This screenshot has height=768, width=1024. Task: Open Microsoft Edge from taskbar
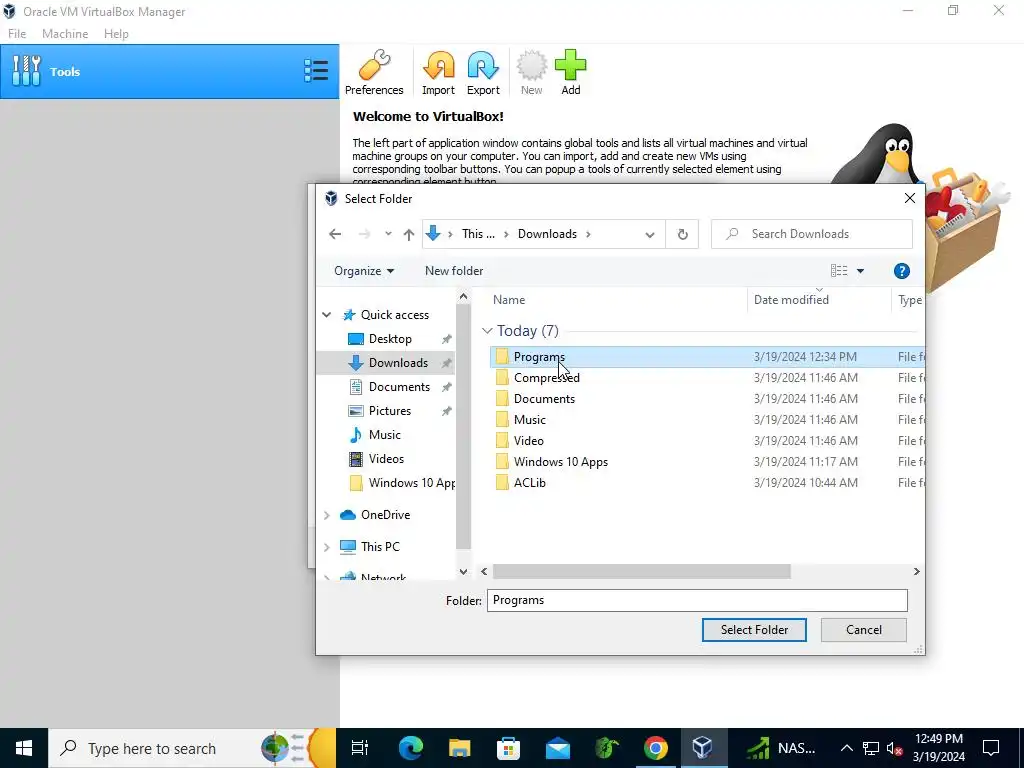click(410, 748)
